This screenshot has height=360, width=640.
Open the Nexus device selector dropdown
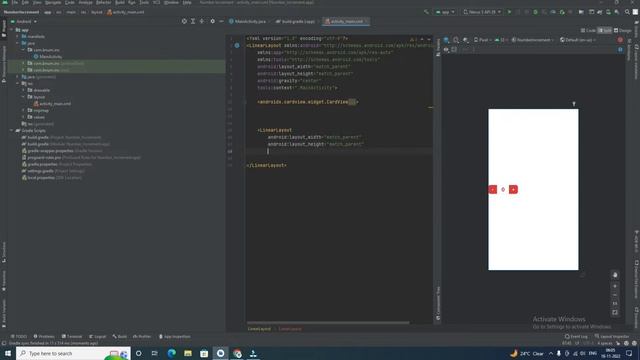coord(482,12)
